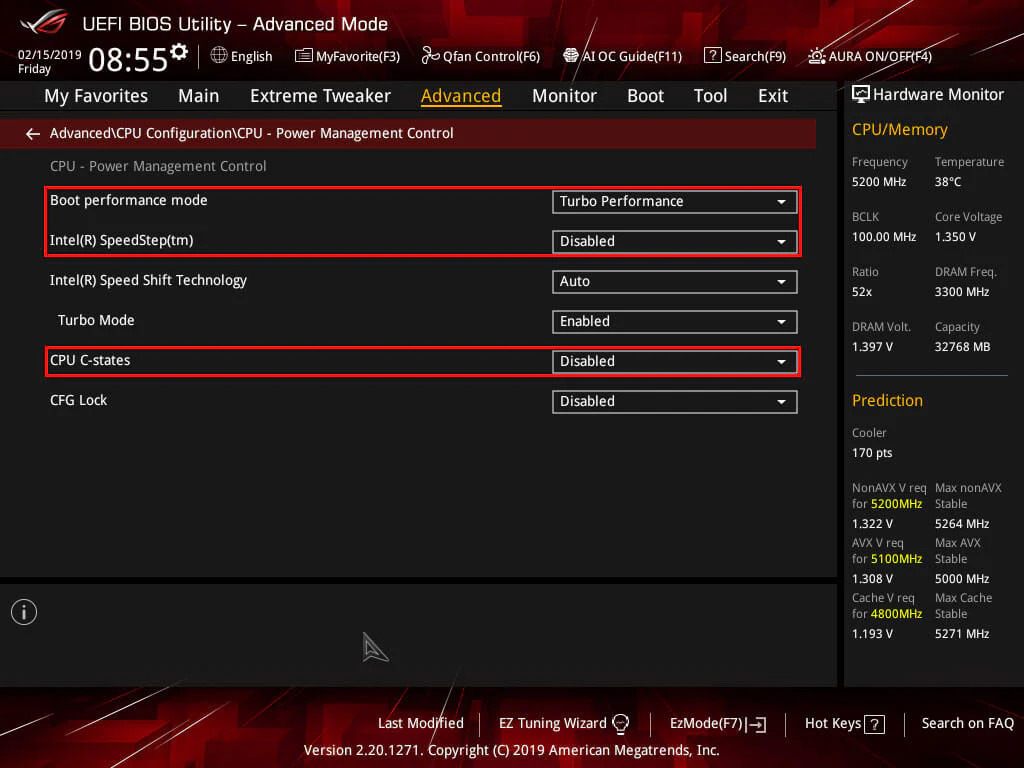
Task: Click the globe icon for English language
Action: coord(219,56)
